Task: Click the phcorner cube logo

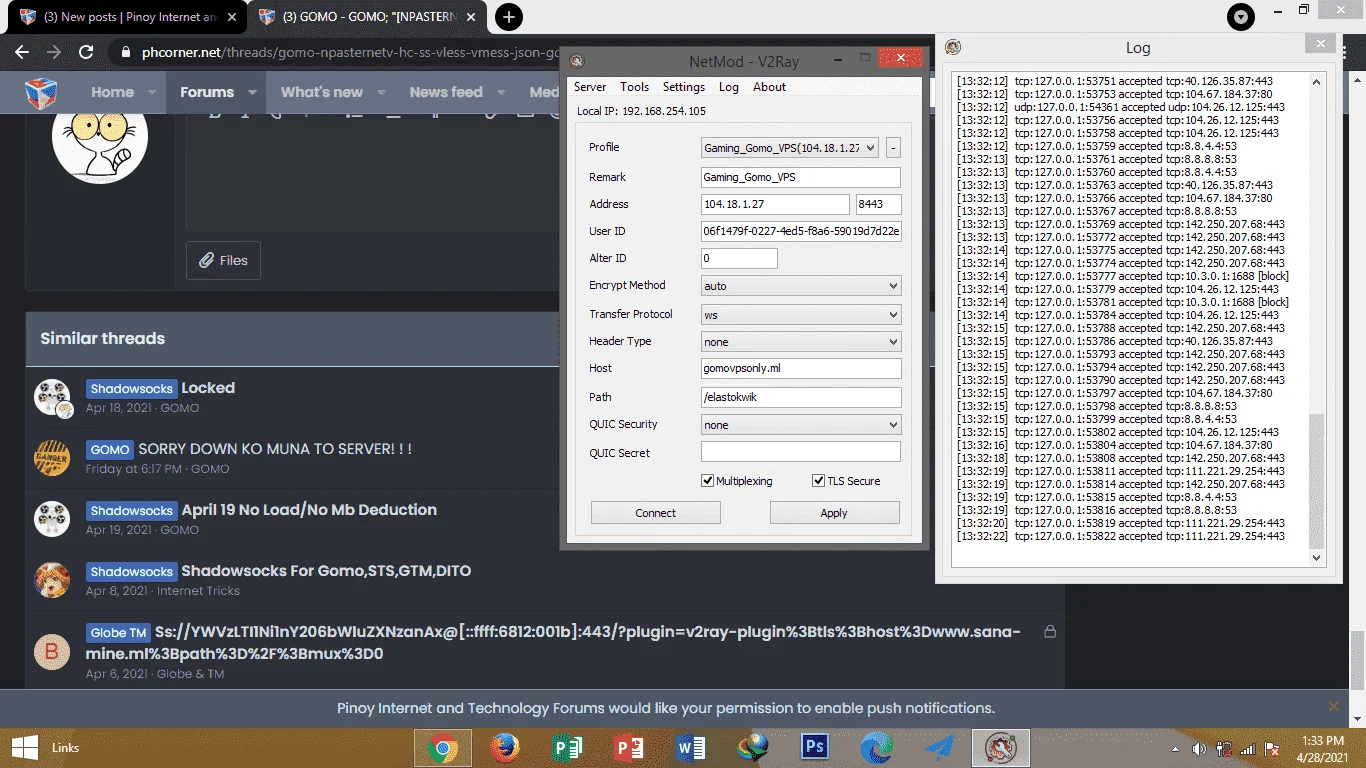Action: [41, 93]
